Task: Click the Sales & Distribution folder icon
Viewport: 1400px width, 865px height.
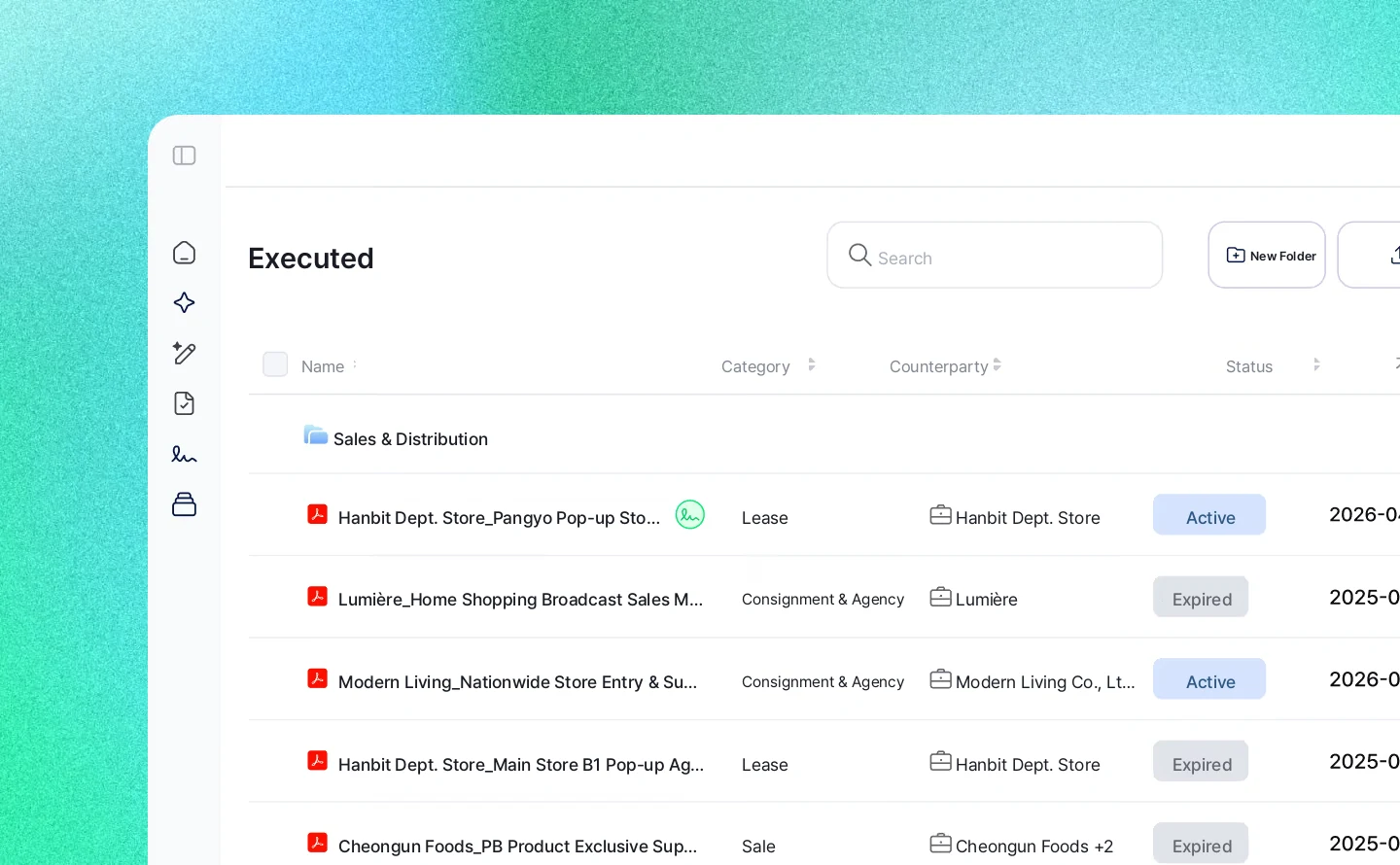Action: click(315, 434)
